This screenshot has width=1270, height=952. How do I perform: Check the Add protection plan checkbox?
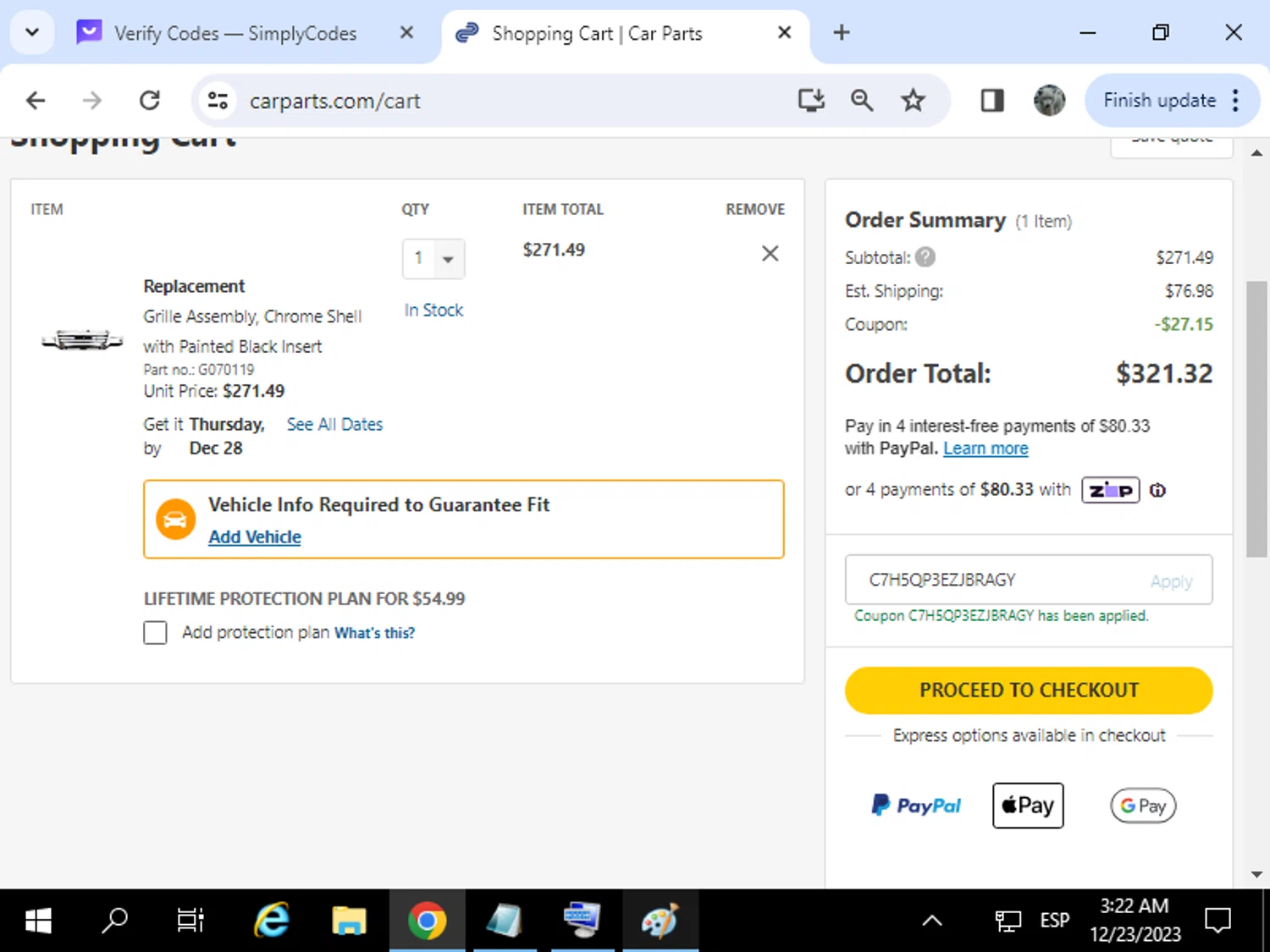tap(155, 632)
